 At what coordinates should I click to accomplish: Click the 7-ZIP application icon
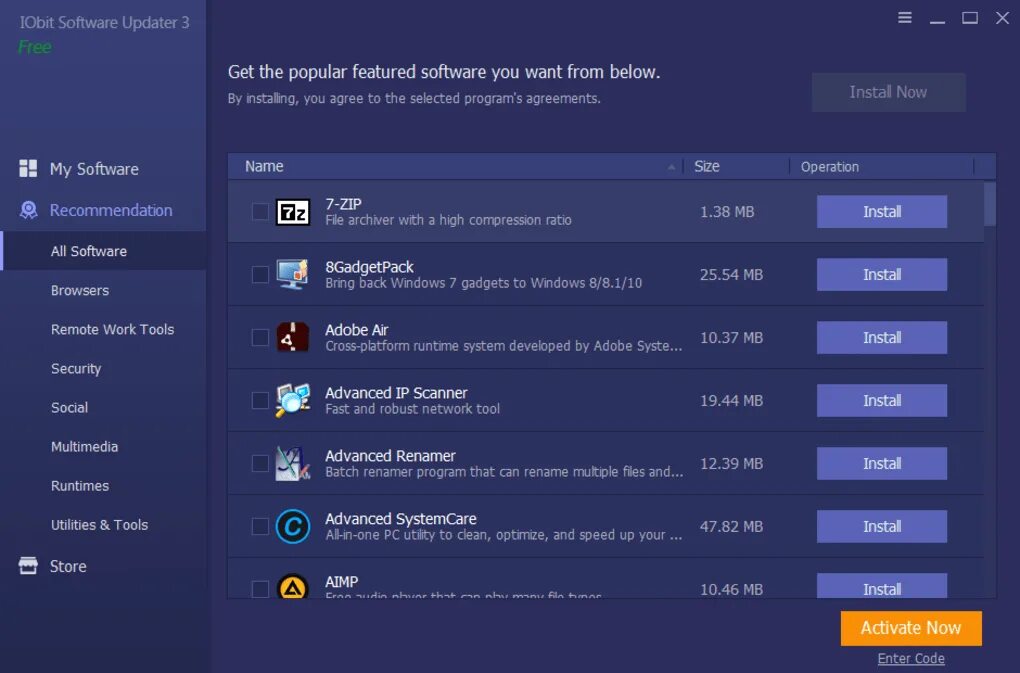point(293,212)
